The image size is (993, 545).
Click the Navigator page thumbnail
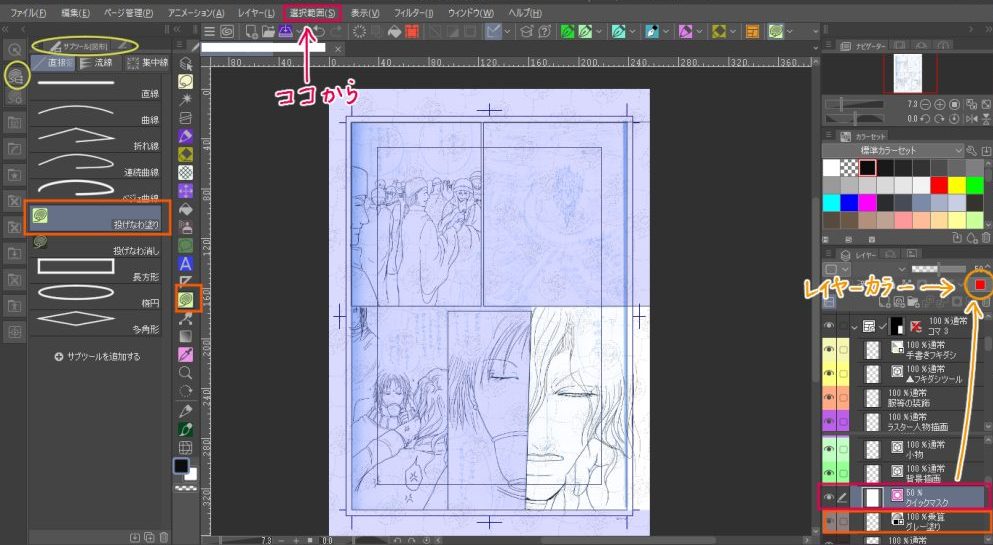click(908, 73)
